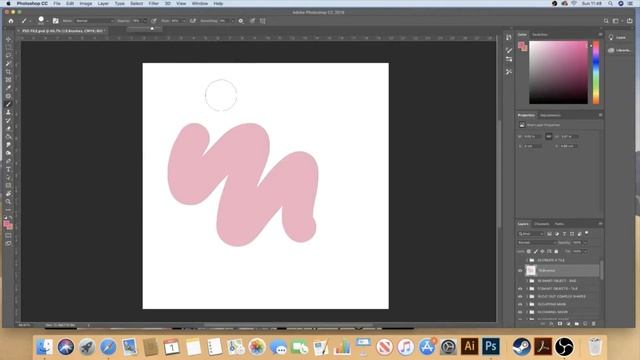Select the Eyedropper tool
The width and height of the screenshot is (640, 360).
(8, 88)
